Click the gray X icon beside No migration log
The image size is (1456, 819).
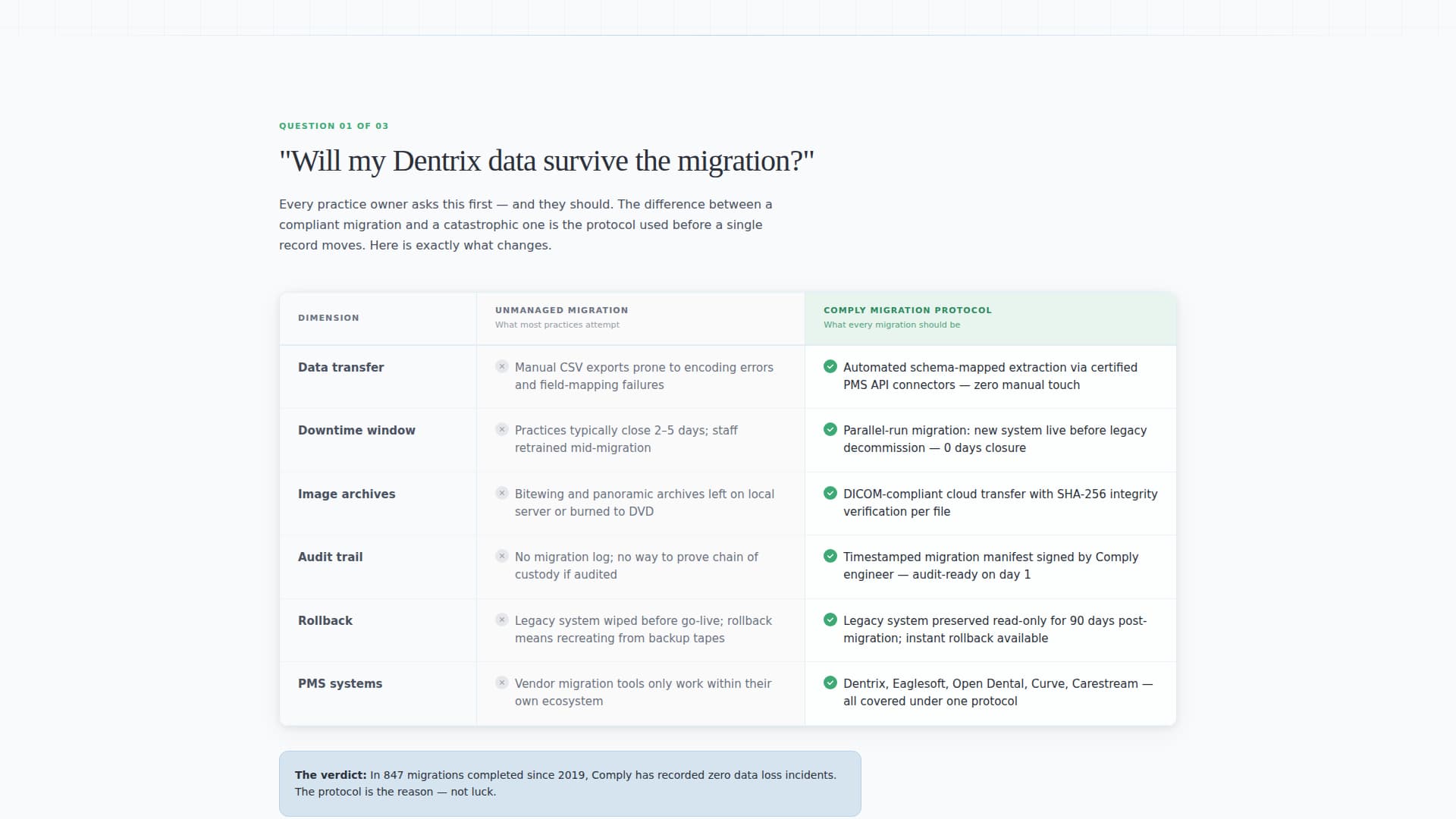point(501,556)
